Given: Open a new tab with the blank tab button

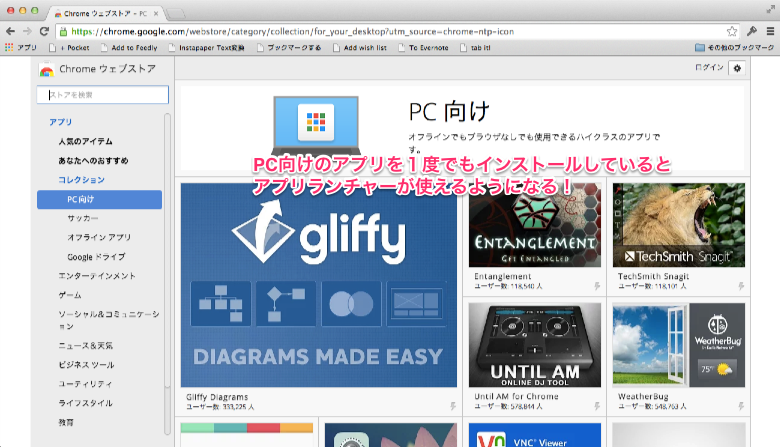Looking at the screenshot, I should click(x=175, y=13).
